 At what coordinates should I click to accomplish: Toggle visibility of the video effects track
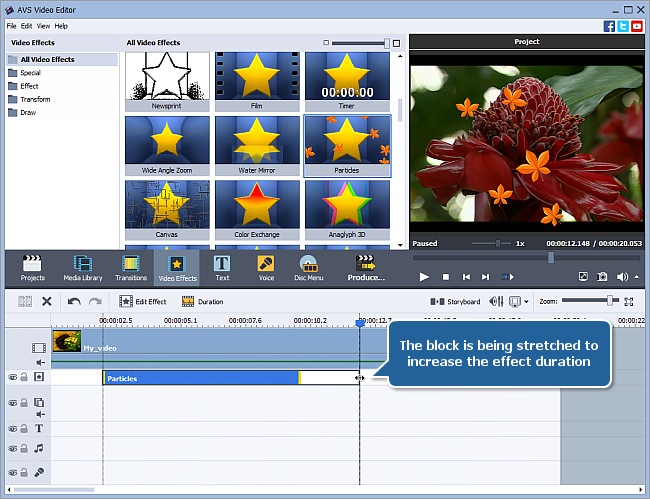(13, 377)
